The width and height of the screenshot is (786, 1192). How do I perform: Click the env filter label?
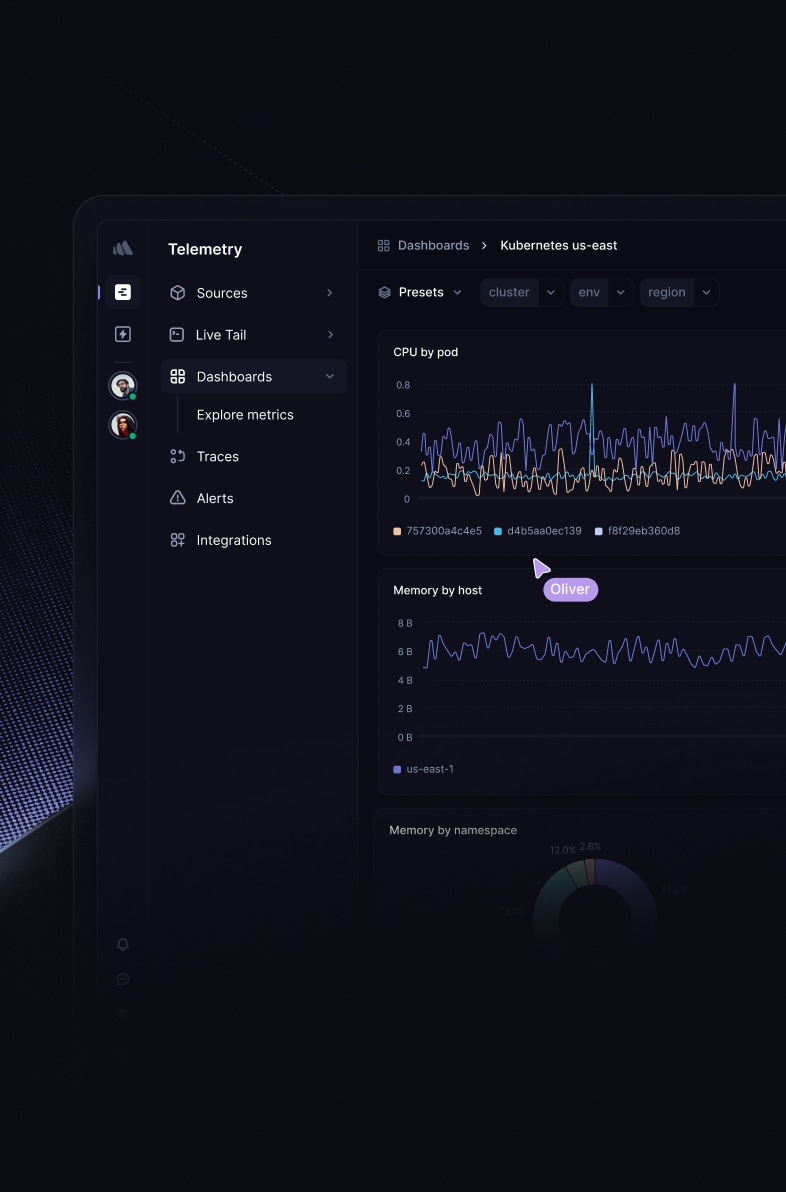pyautogui.click(x=589, y=292)
